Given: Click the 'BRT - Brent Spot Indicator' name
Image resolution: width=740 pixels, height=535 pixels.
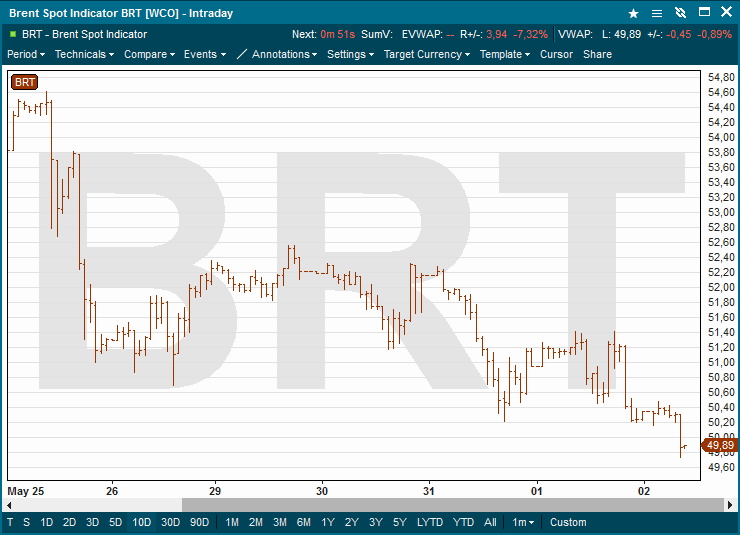Looking at the screenshot, I should point(84,34).
